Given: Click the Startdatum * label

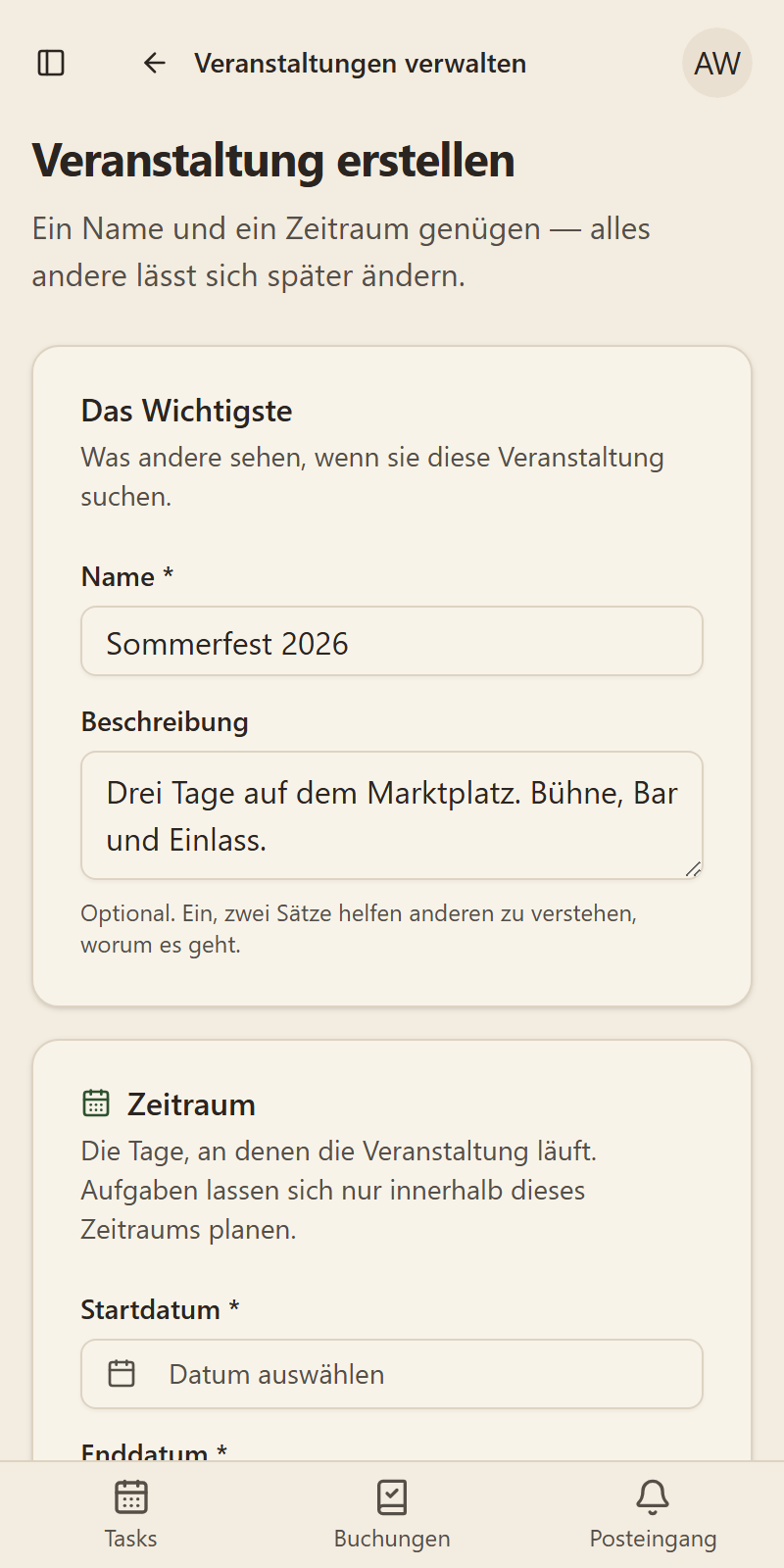Looking at the screenshot, I should (160, 1309).
